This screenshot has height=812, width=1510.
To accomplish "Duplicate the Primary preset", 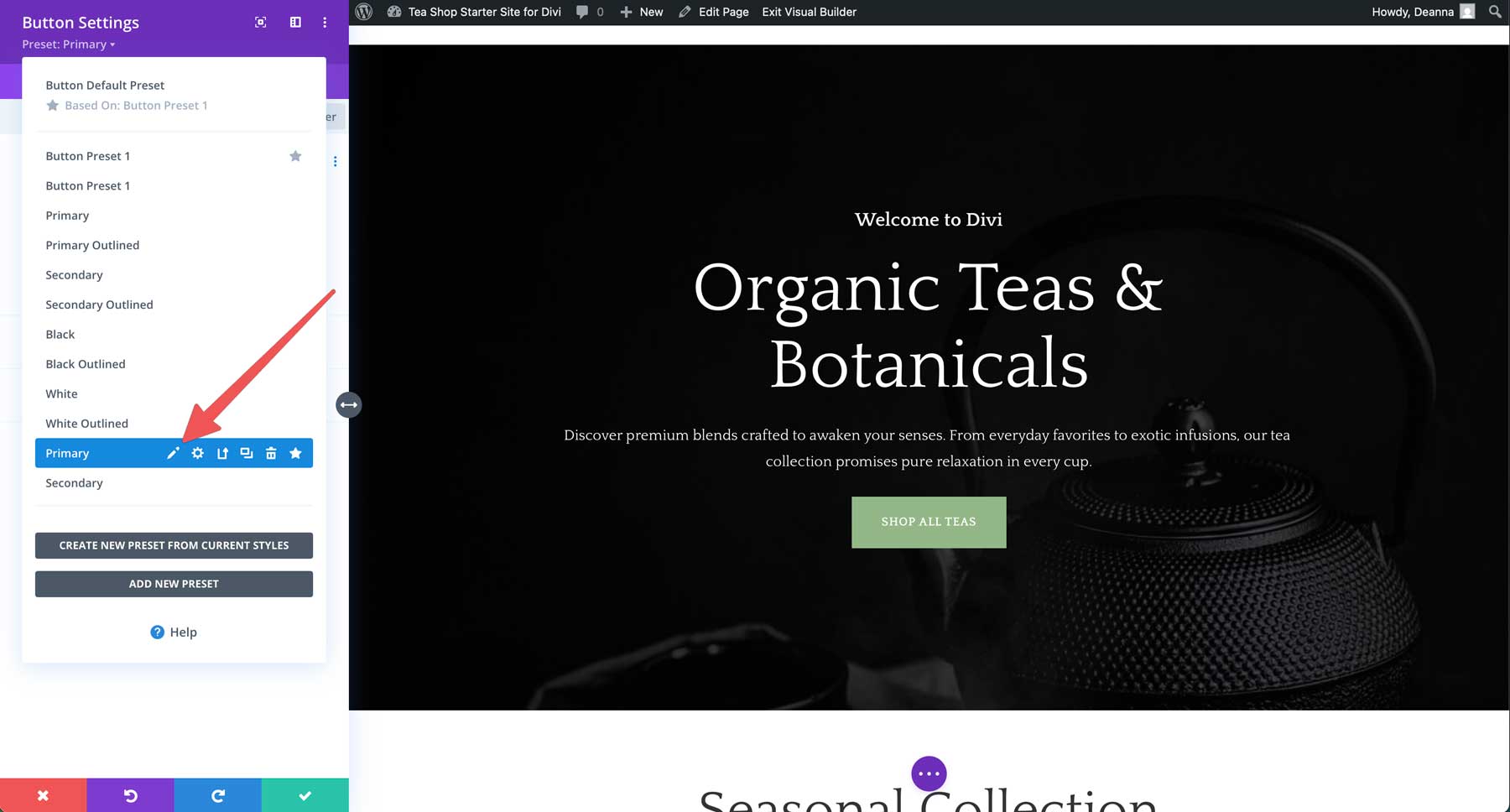I will click(247, 453).
